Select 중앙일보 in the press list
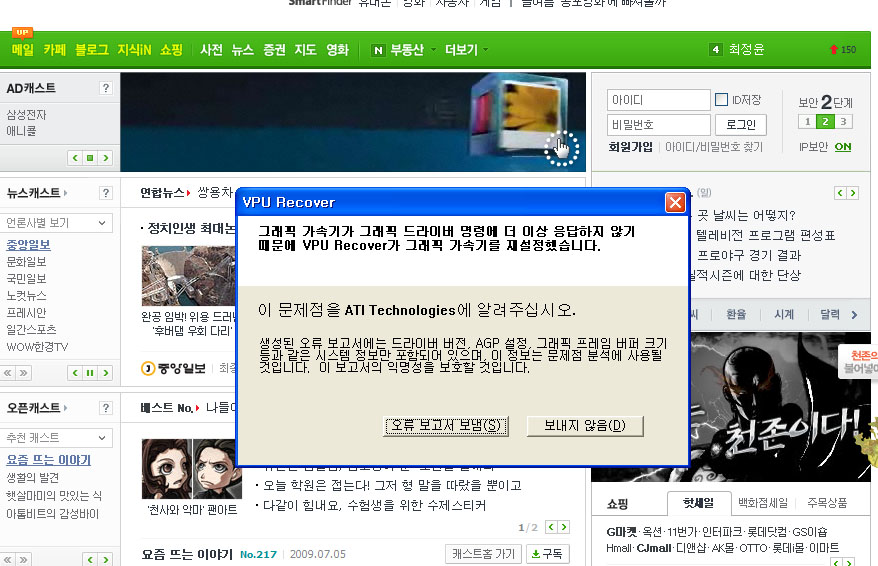Viewport: 878px width, 566px height. tap(29, 245)
